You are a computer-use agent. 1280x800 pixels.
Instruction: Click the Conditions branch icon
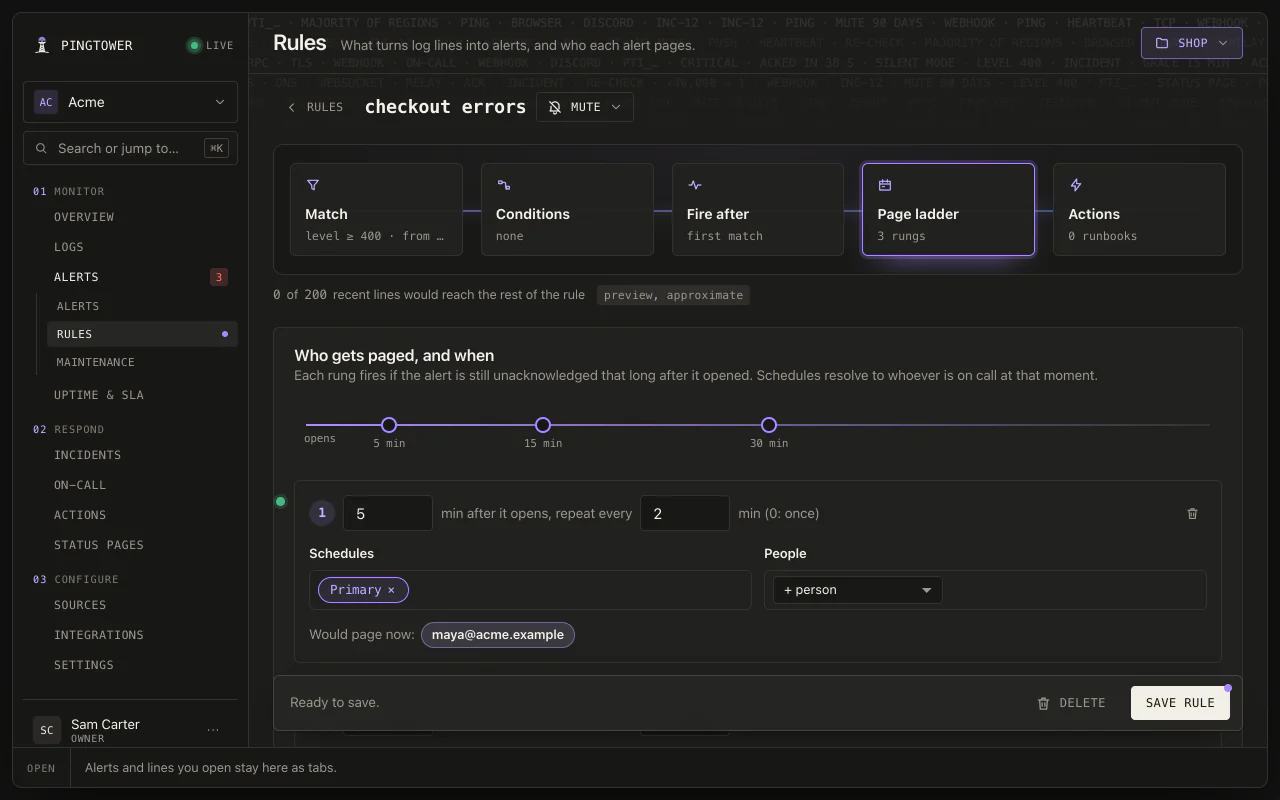point(504,185)
